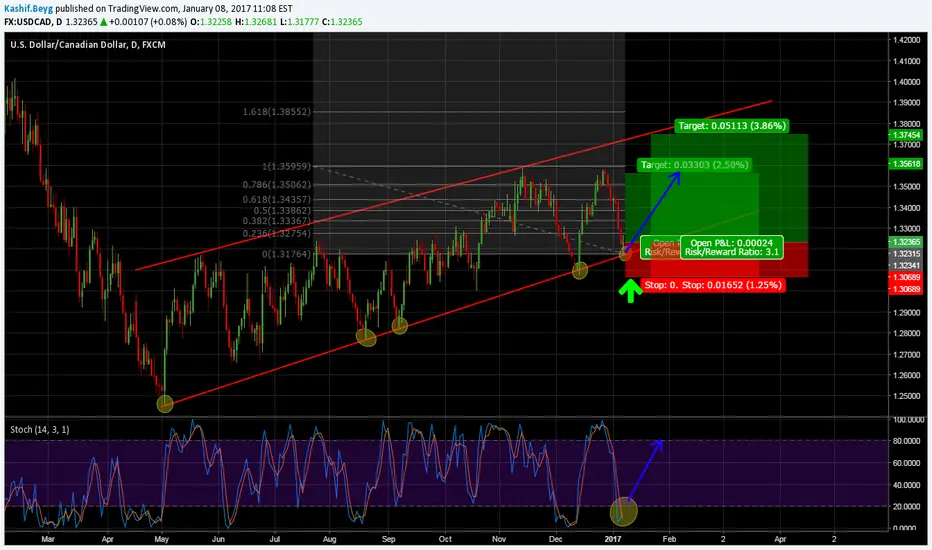Image resolution: width=932 pixels, height=550 pixels.
Task: Select the 0.236(1.32754) Fibonacci level label
Action: click(x=277, y=233)
